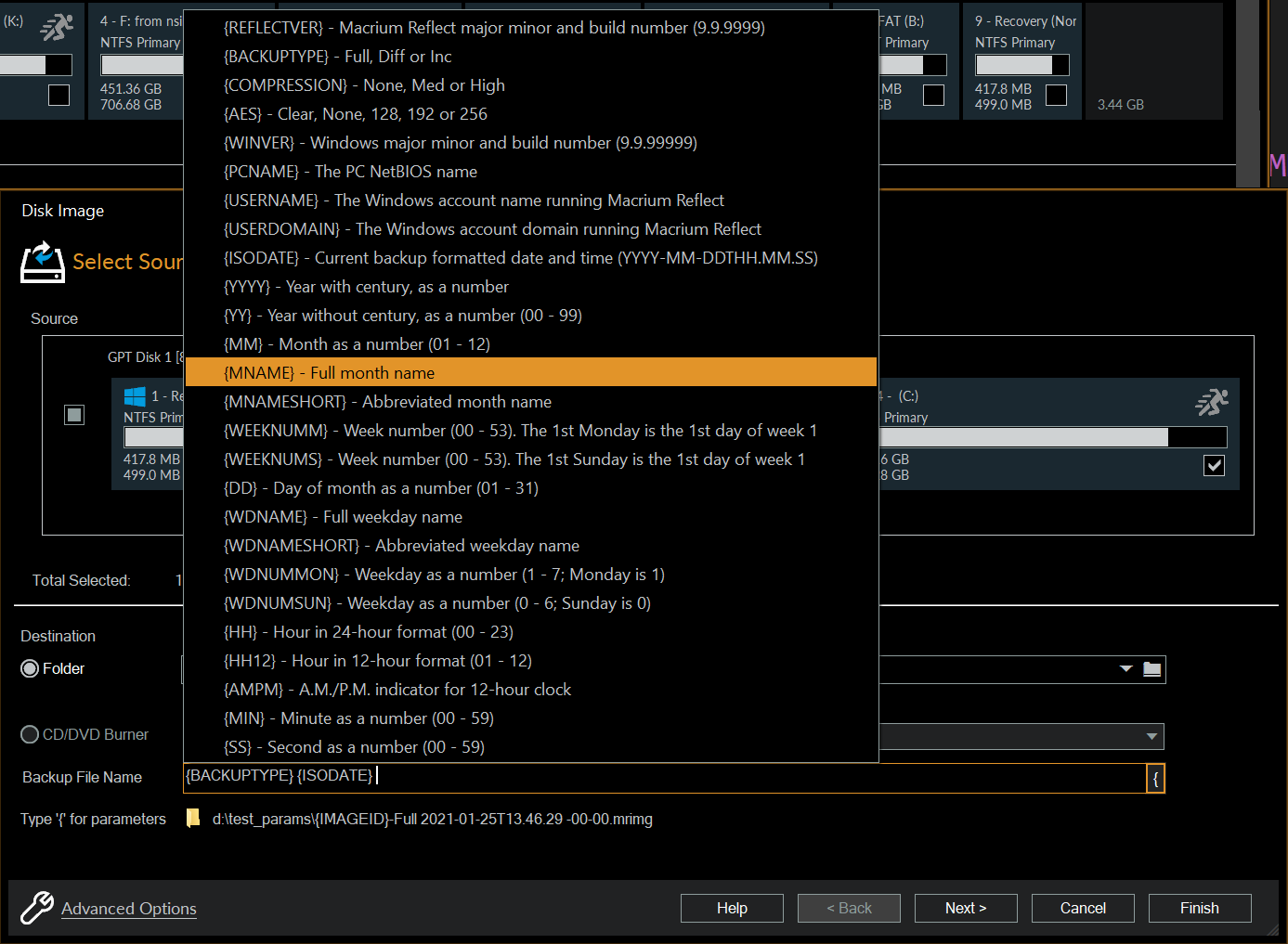
Task: Click the wrench icon beside Advanced Options
Action: point(35,908)
